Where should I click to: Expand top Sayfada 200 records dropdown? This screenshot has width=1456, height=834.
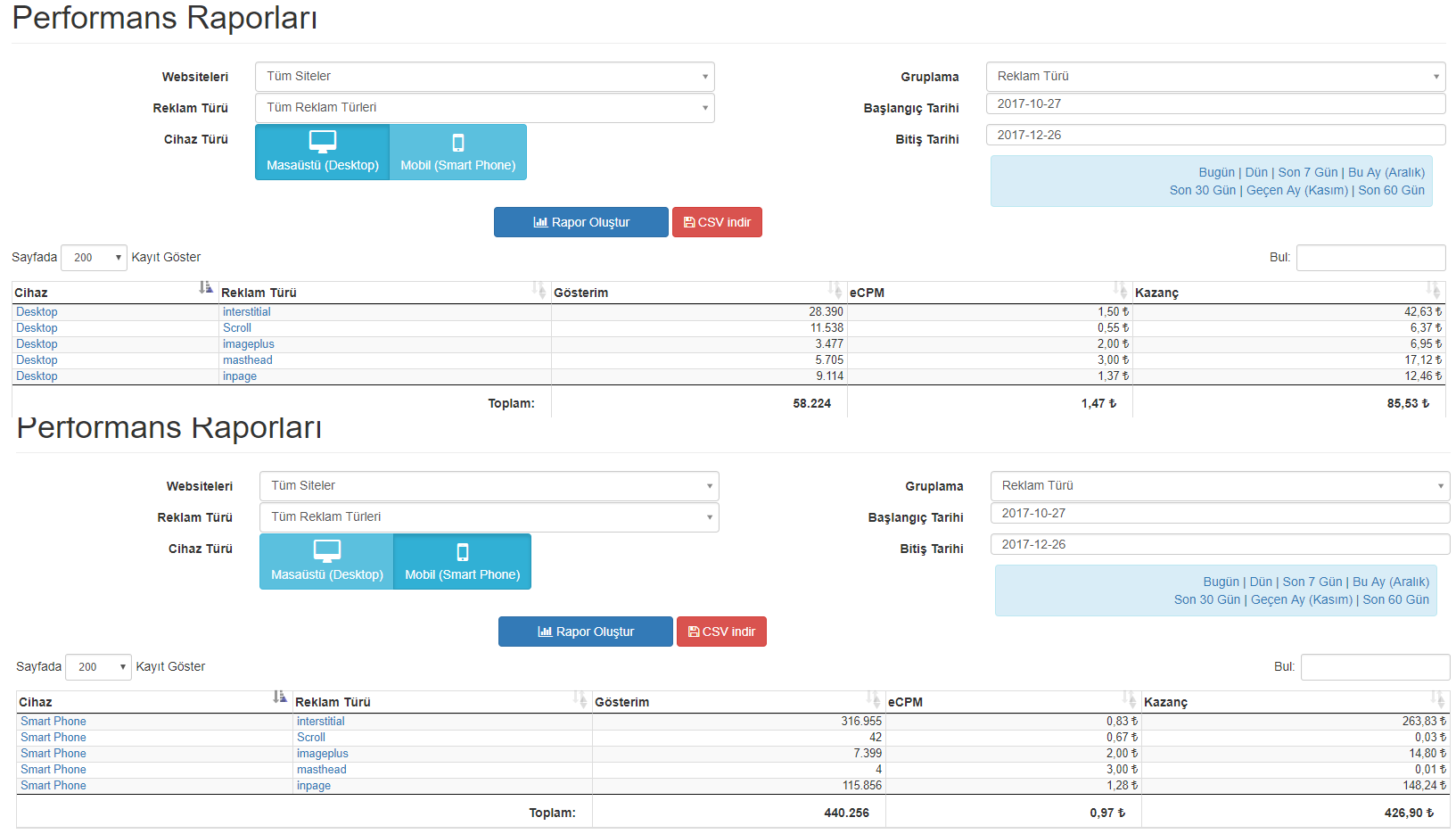(94, 258)
